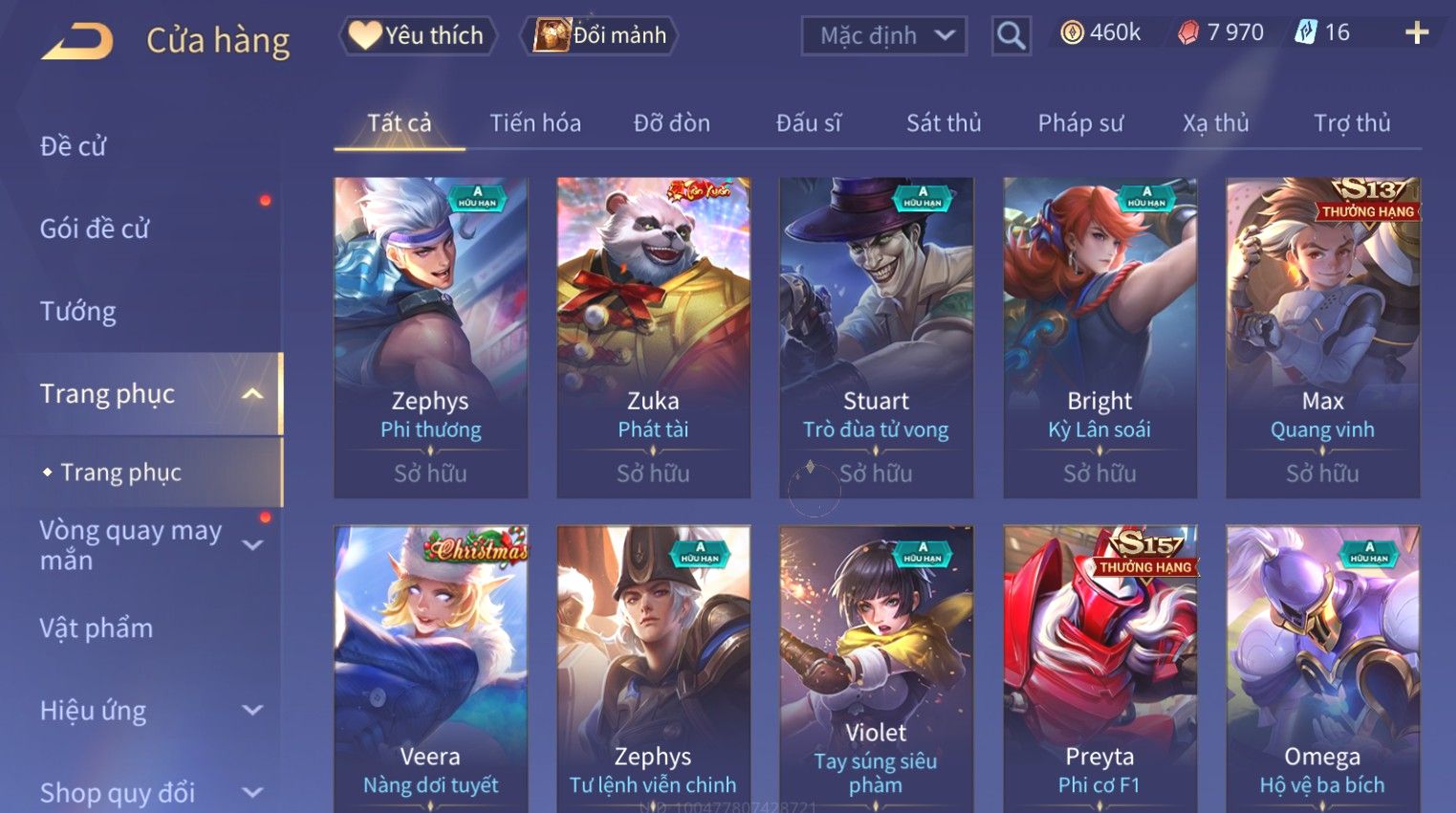This screenshot has height=813, width=1456.
Task: Click the golden back arrow icon
Action: (x=76, y=40)
